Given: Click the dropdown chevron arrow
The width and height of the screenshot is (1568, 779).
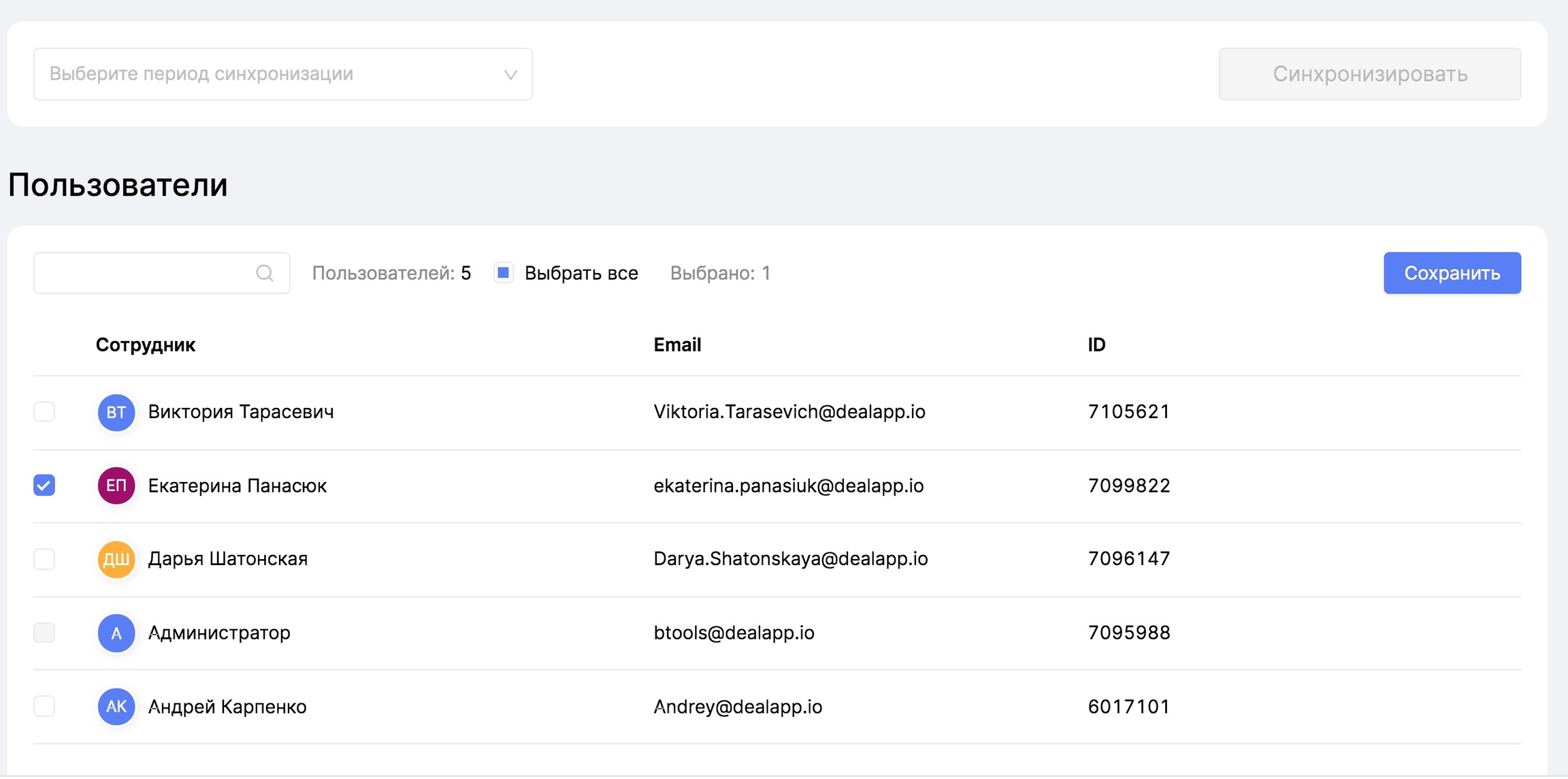Looking at the screenshot, I should click(510, 74).
